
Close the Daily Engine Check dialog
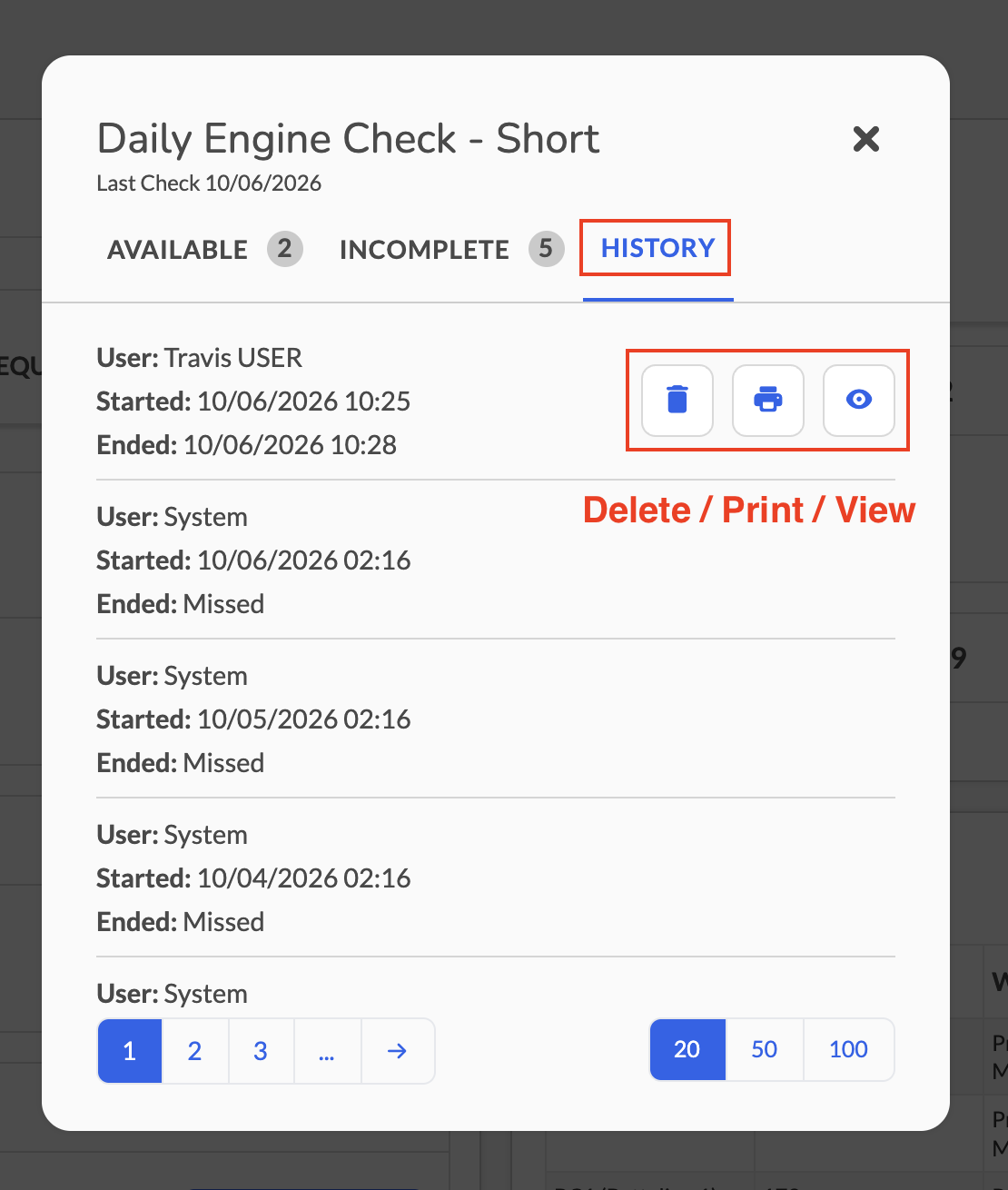click(x=866, y=139)
